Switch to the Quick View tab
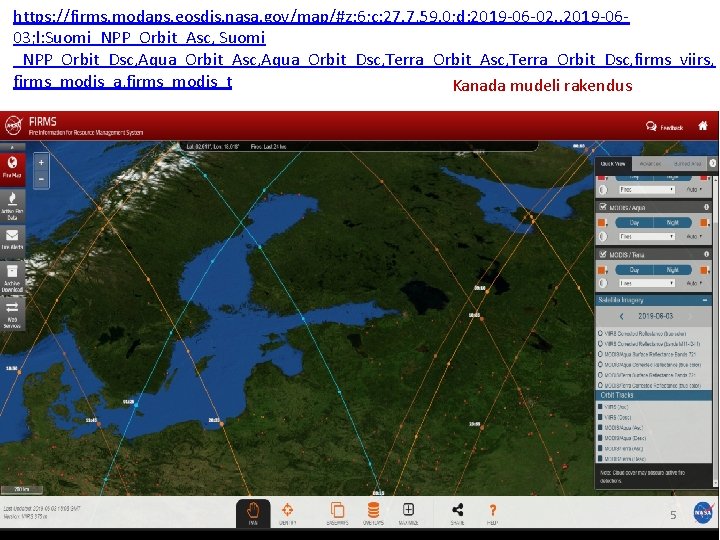The width and height of the screenshot is (720, 540). [613, 163]
